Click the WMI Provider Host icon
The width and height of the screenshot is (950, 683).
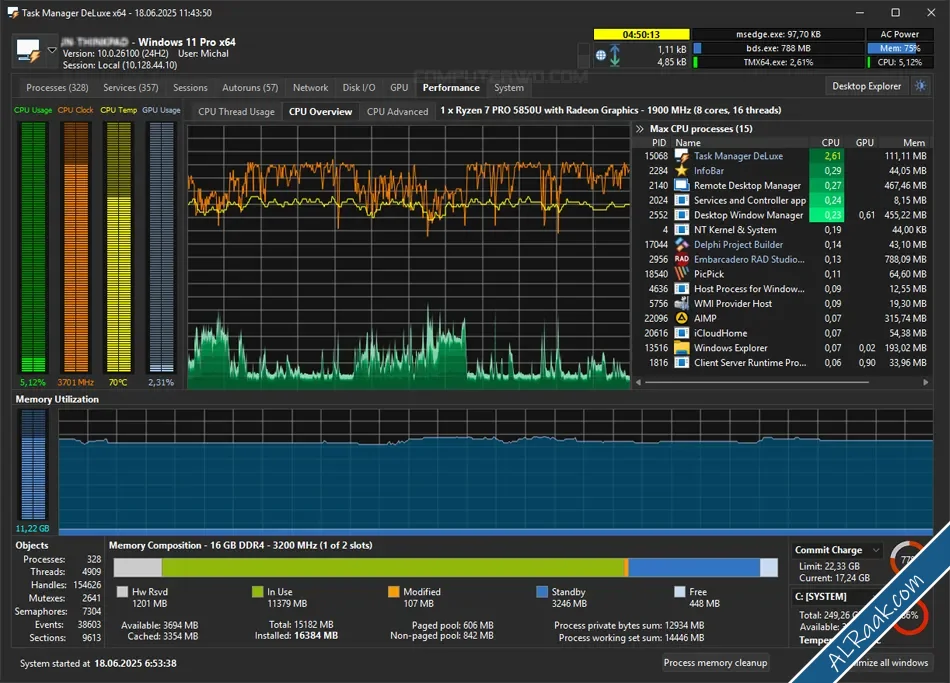pos(682,304)
